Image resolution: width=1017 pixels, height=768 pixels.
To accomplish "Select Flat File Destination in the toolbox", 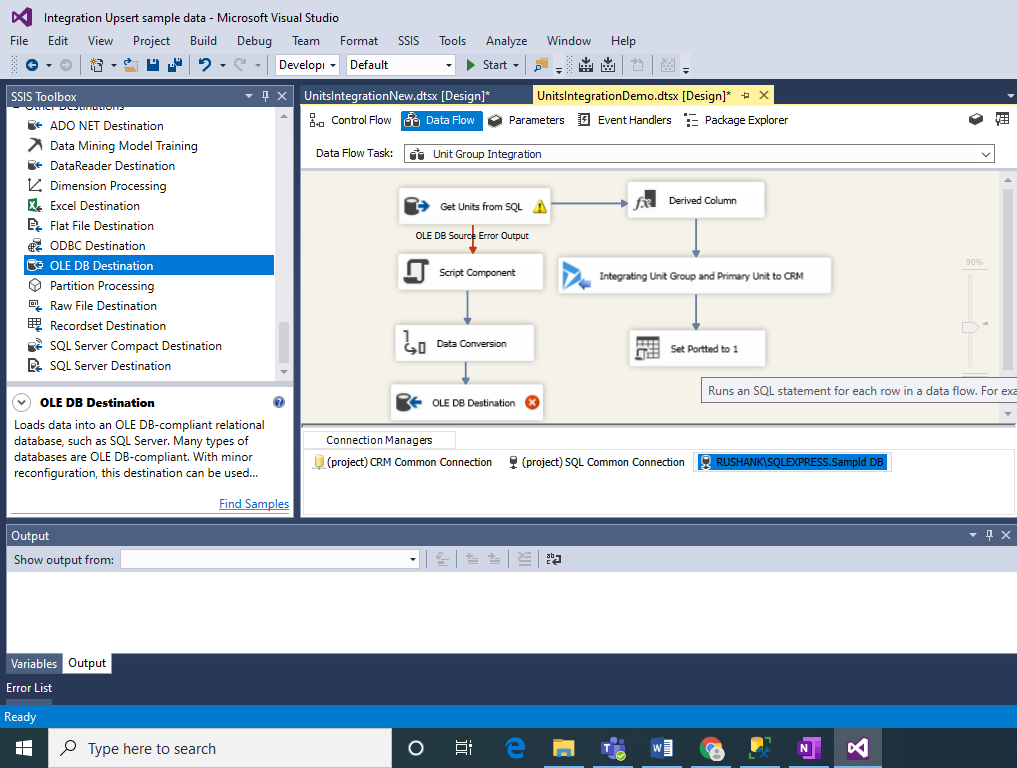I will [x=102, y=226].
